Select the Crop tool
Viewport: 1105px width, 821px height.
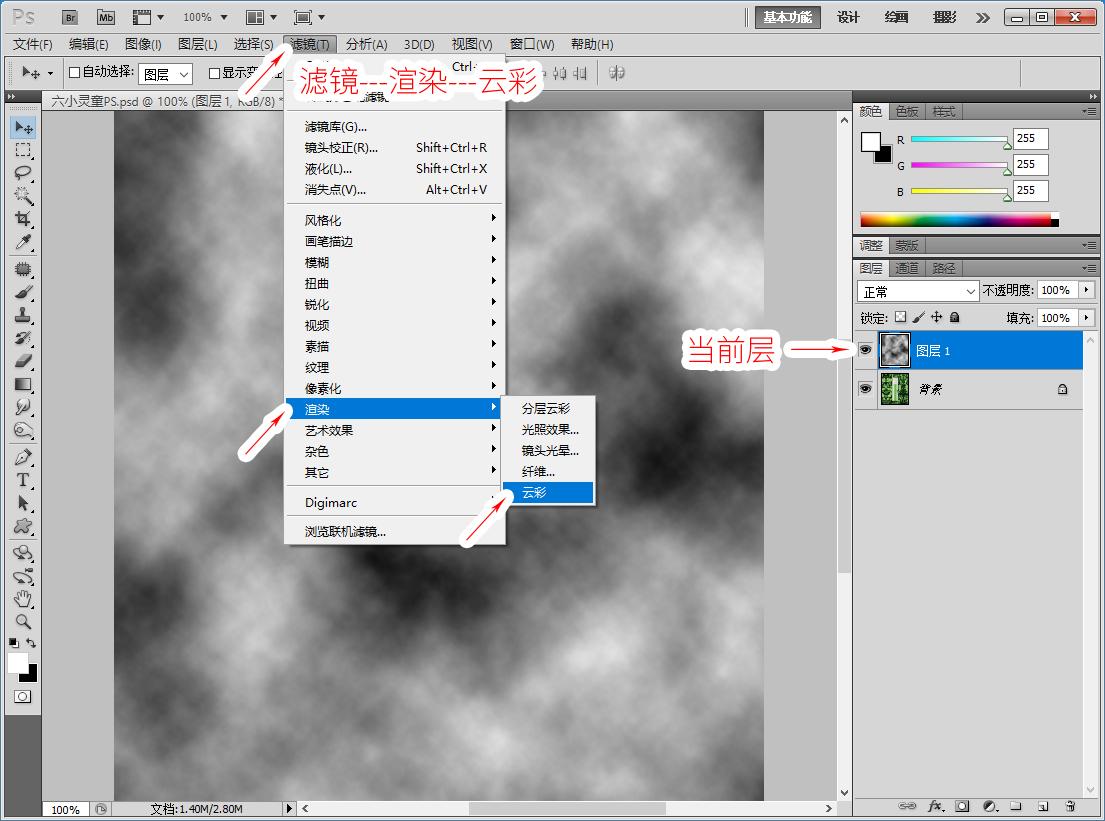coord(23,219)
